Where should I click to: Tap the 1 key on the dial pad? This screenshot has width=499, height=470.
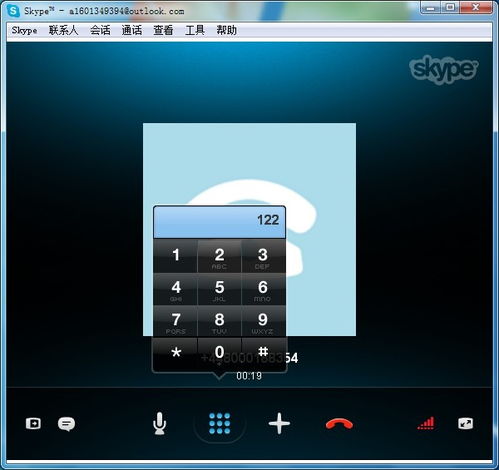(176, 257)
